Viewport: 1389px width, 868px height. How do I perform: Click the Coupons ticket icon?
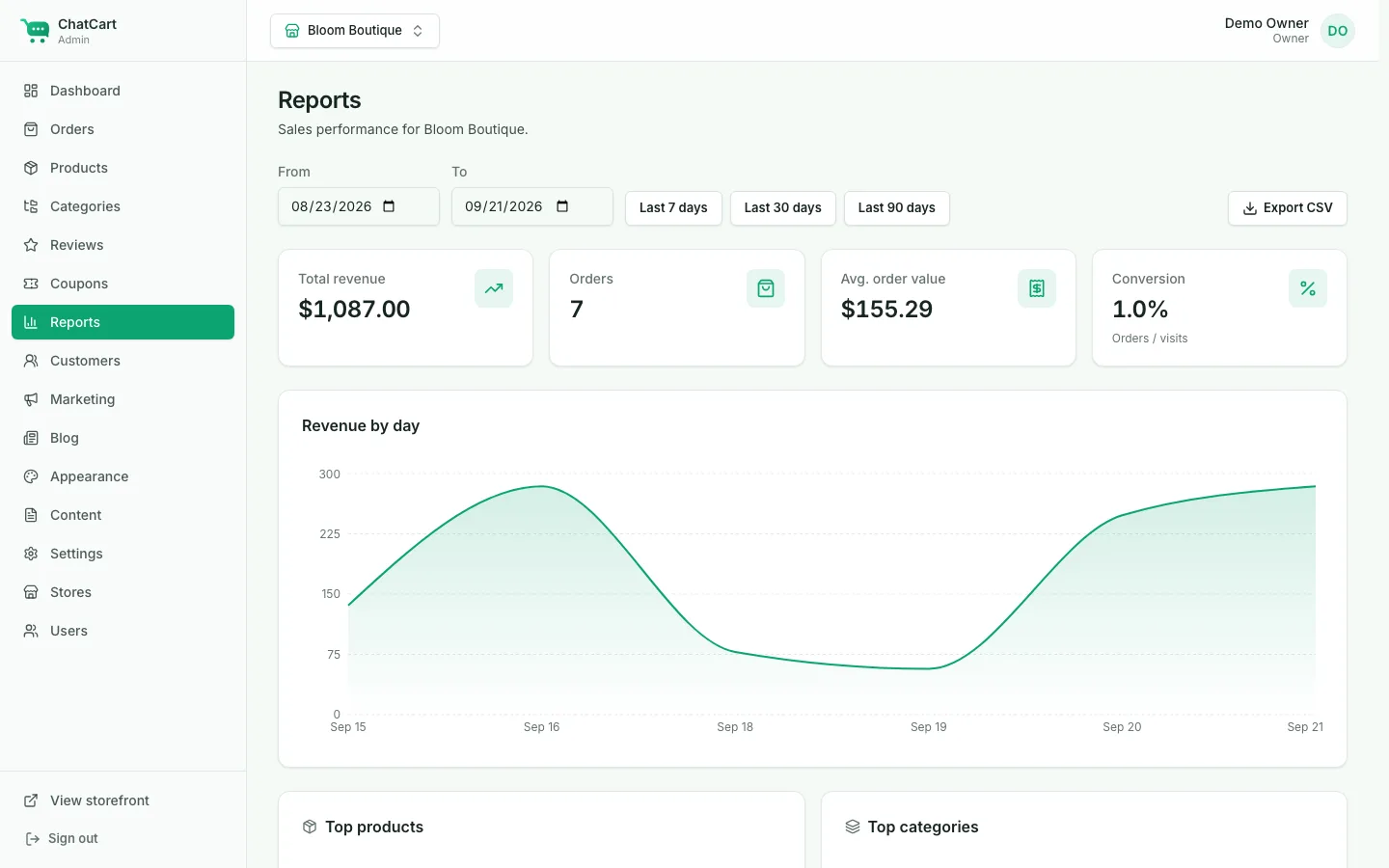31,284
